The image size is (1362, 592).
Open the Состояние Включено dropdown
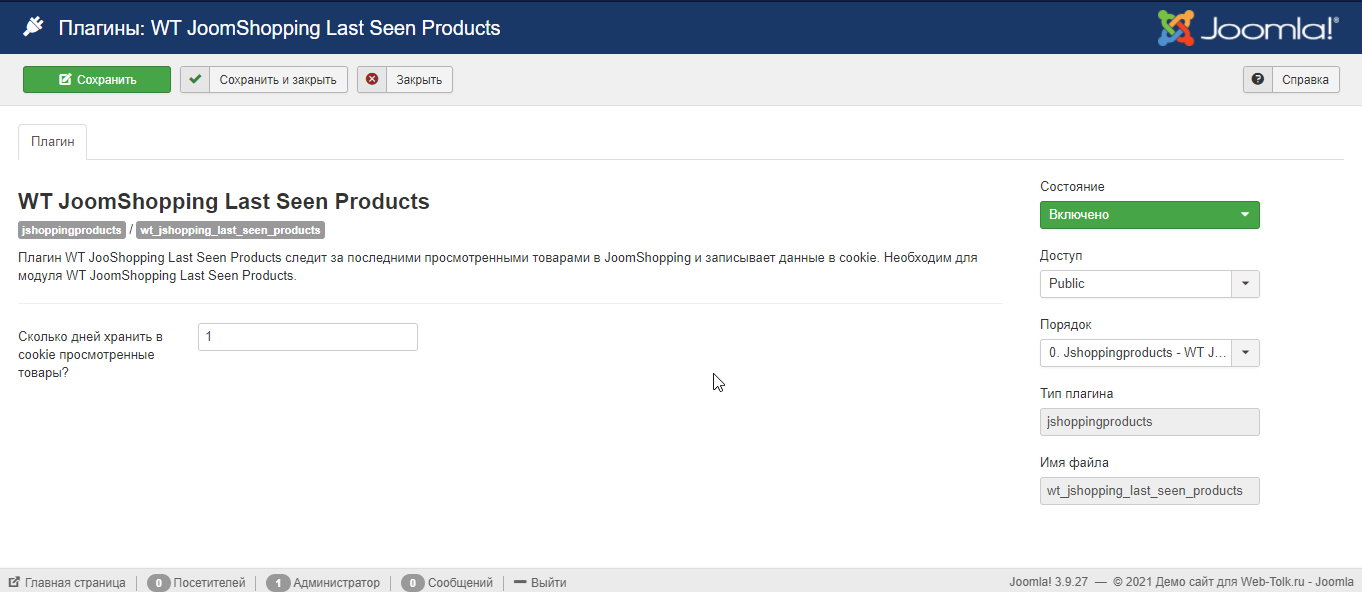[1149, 215]
